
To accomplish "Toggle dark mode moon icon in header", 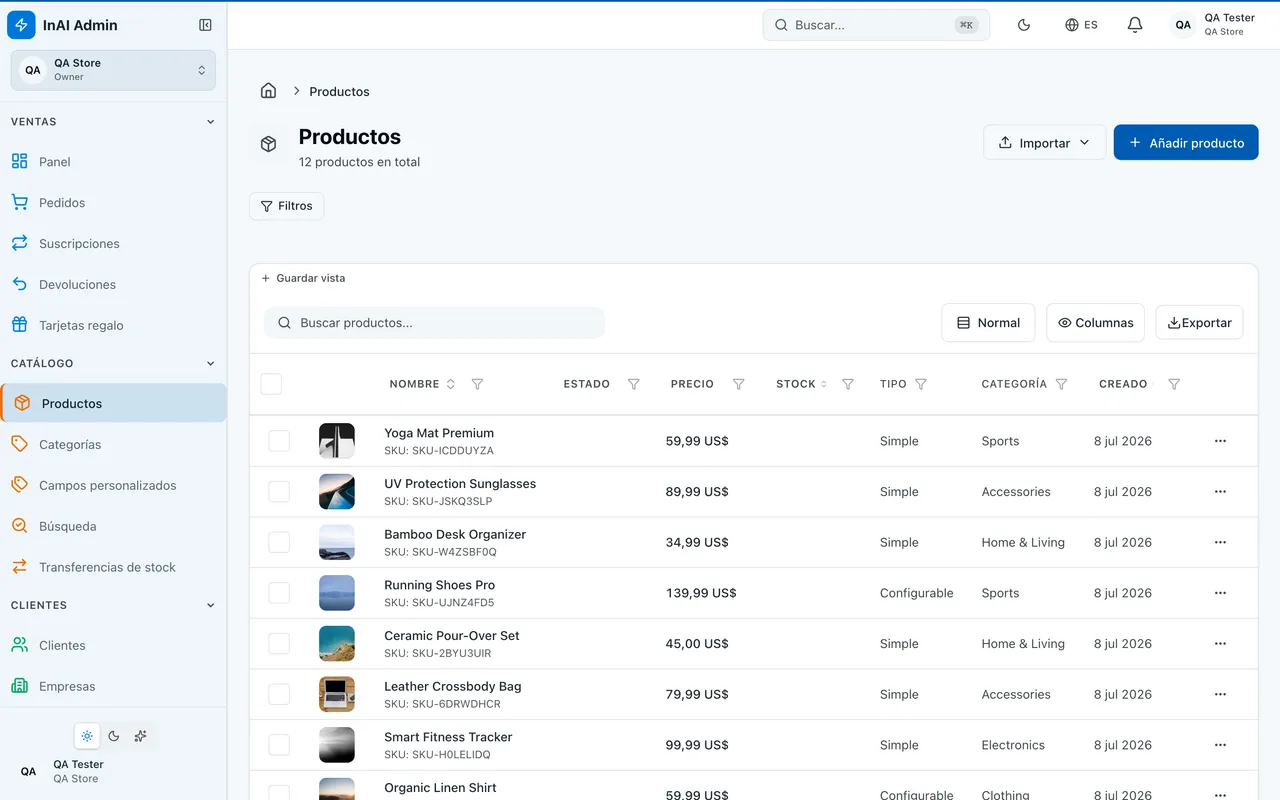I will click(x=1024, y=25).
